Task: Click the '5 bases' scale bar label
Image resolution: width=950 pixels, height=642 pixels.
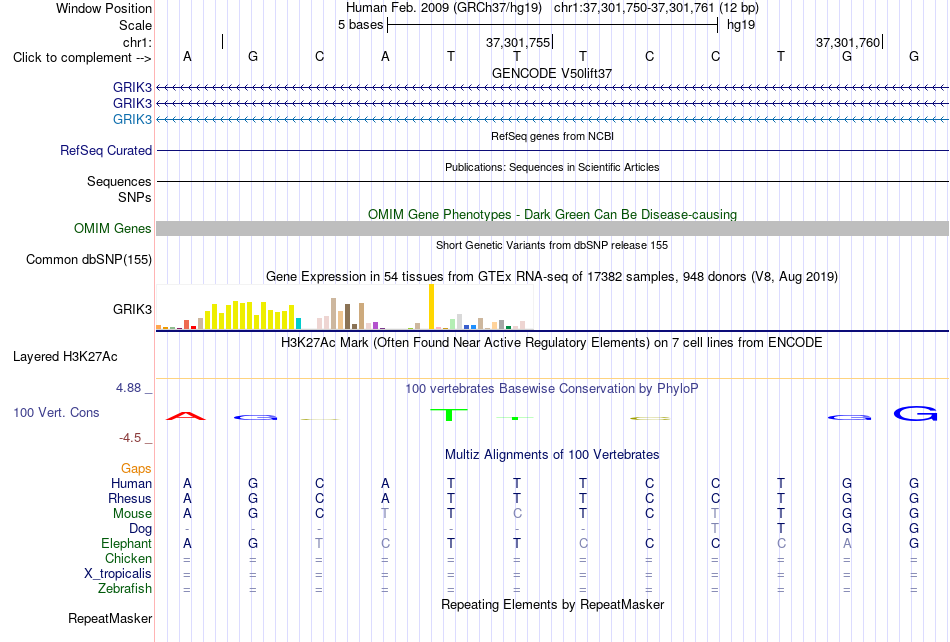Action: click(360, 25)
